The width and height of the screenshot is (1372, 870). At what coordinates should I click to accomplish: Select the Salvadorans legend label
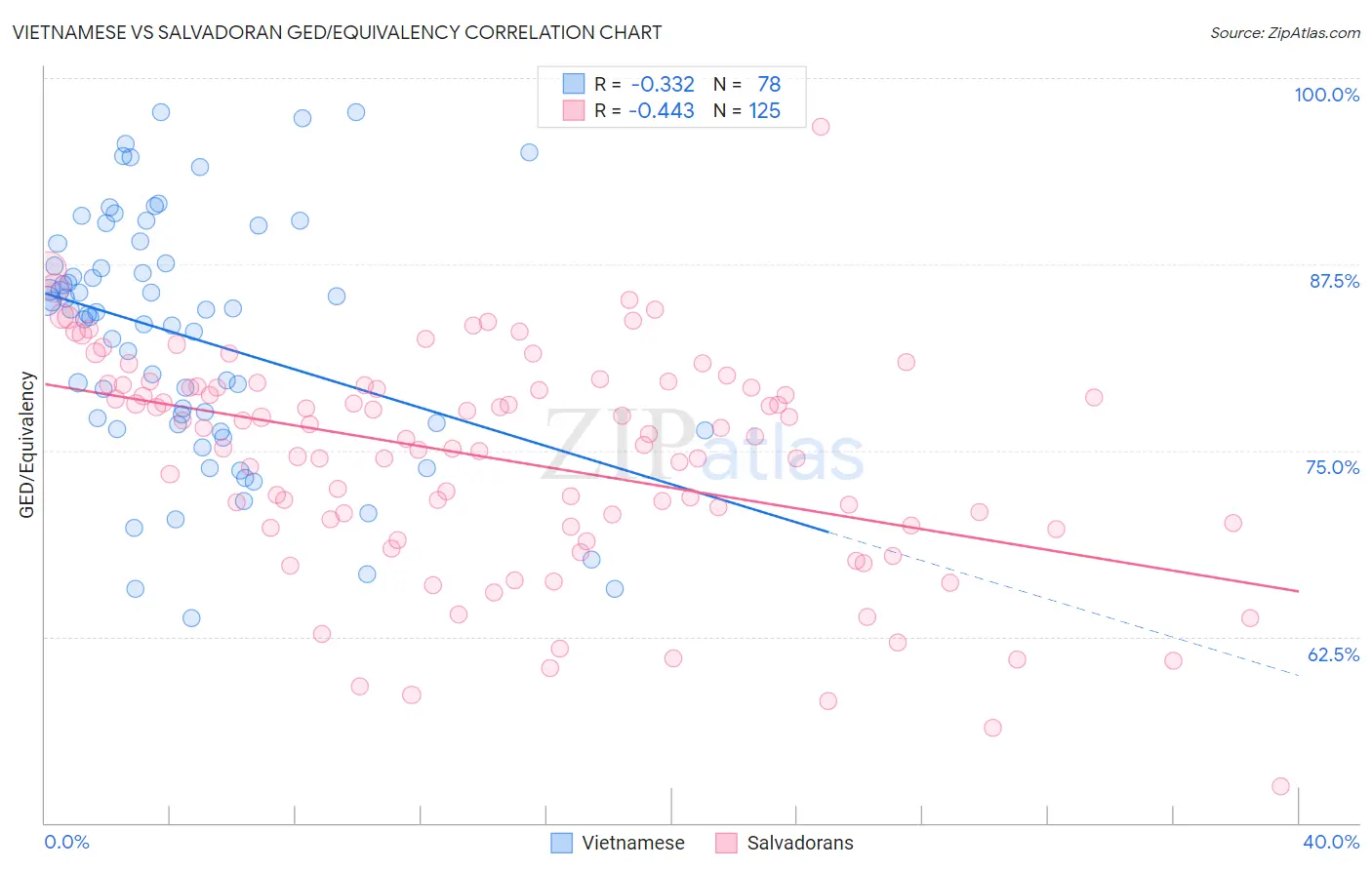(800, 843)
